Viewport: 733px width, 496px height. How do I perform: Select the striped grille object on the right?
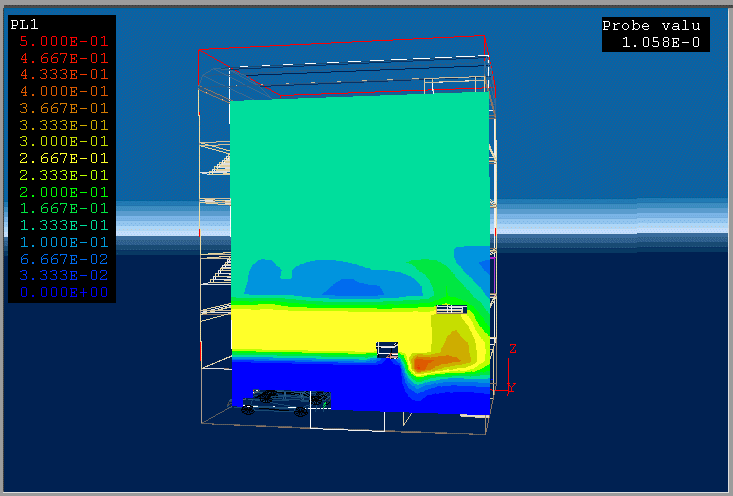pyautogui.click(x=451, y=310)
